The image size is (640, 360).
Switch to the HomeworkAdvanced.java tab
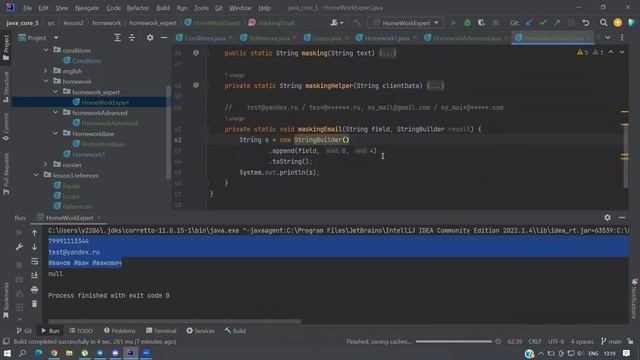click(x=467, y=38)
